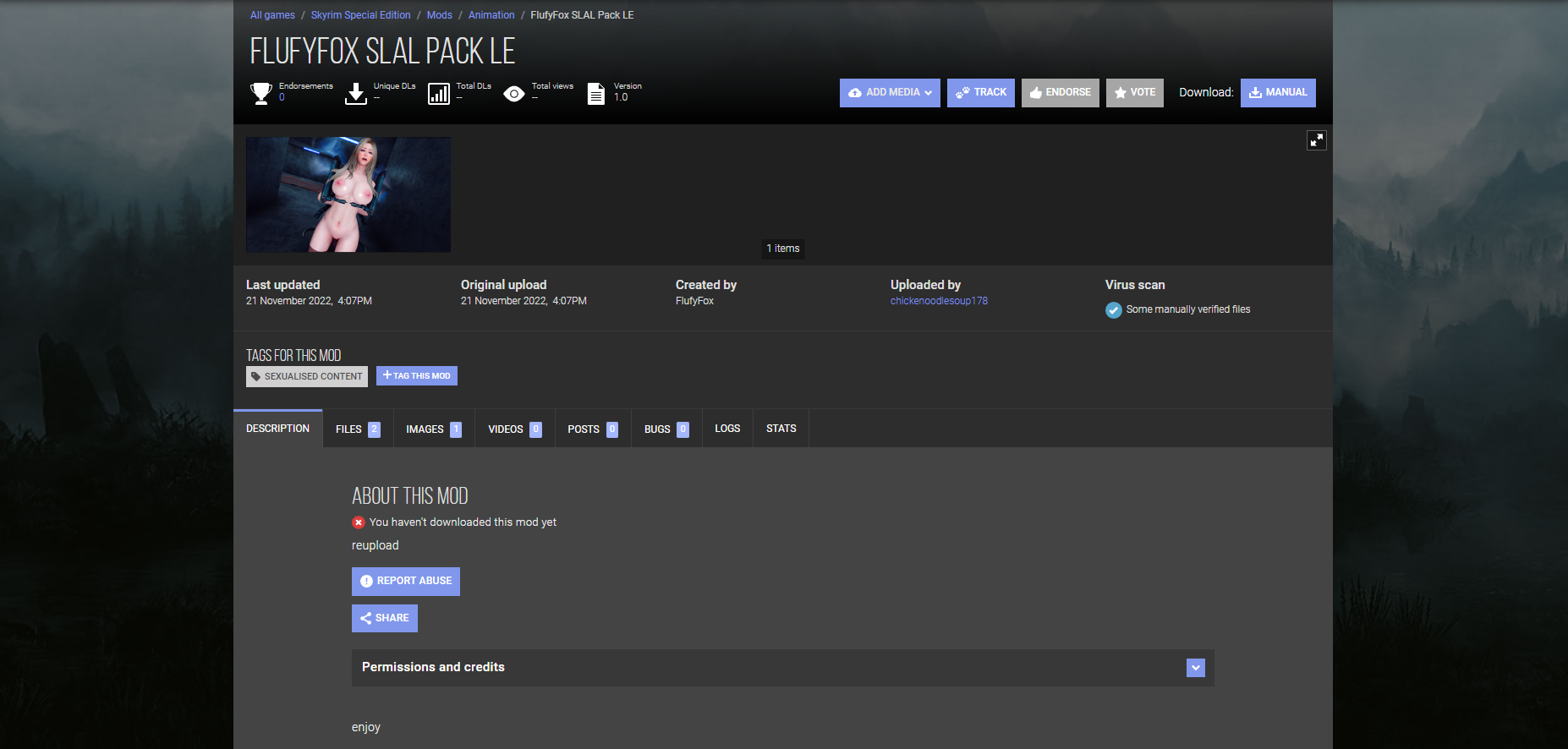Switch to the Description tab
This screenshot has height=749, width=1568.
[x=277, y=429]
